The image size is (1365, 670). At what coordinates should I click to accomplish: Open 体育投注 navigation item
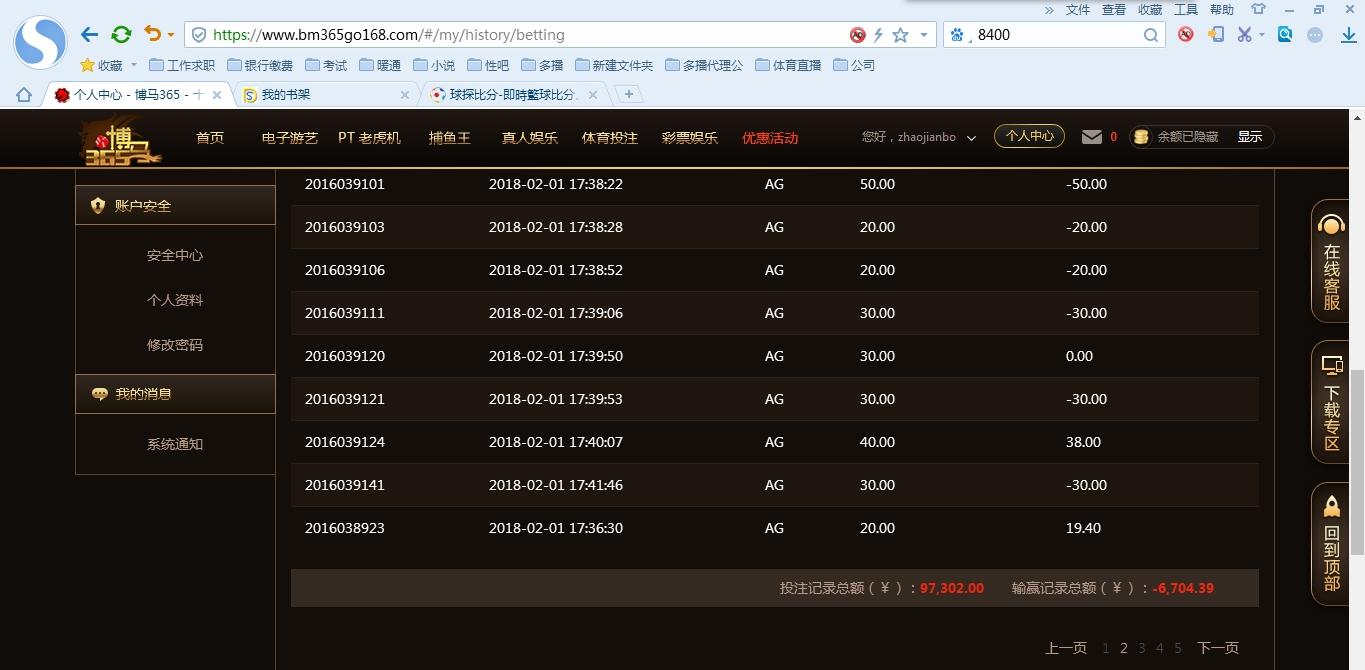[610, 138]
